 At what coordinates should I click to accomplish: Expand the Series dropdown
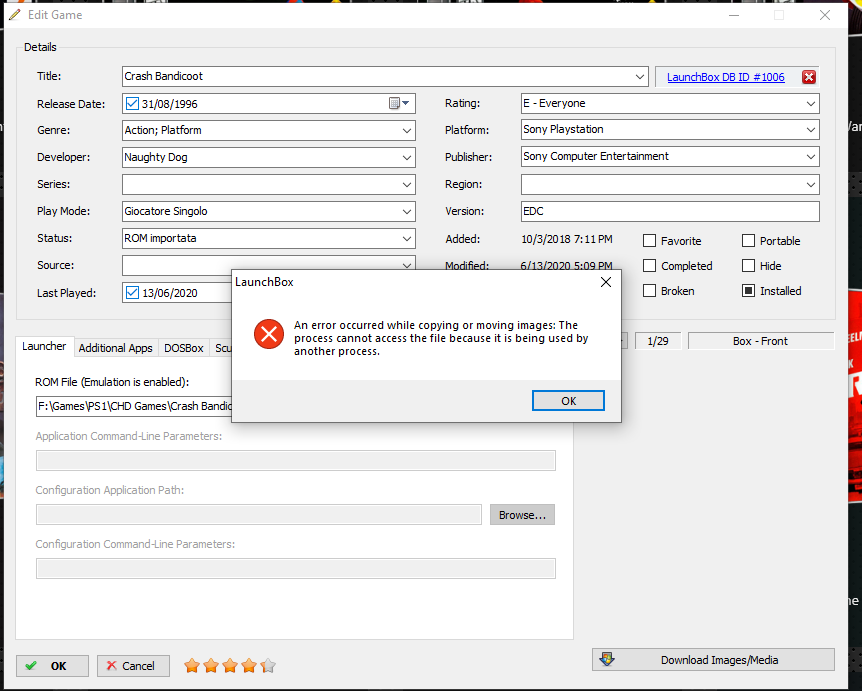407,185
